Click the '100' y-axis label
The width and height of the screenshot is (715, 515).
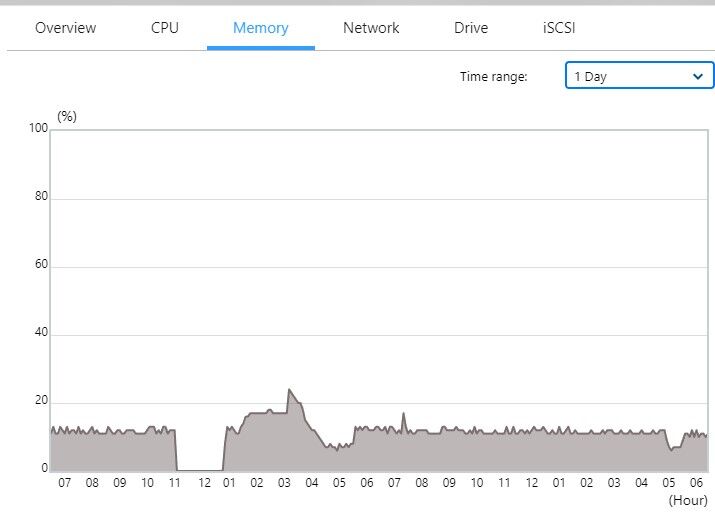point(38,128)
